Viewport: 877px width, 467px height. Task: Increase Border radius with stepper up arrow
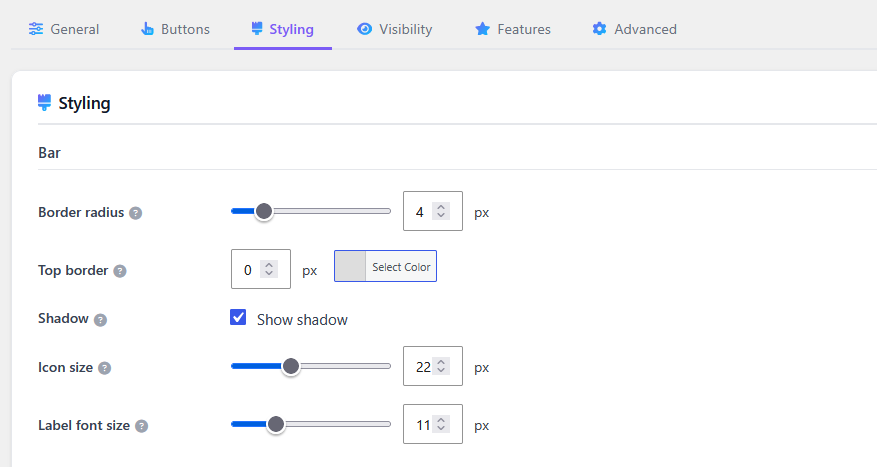click(x=441, y=207)
